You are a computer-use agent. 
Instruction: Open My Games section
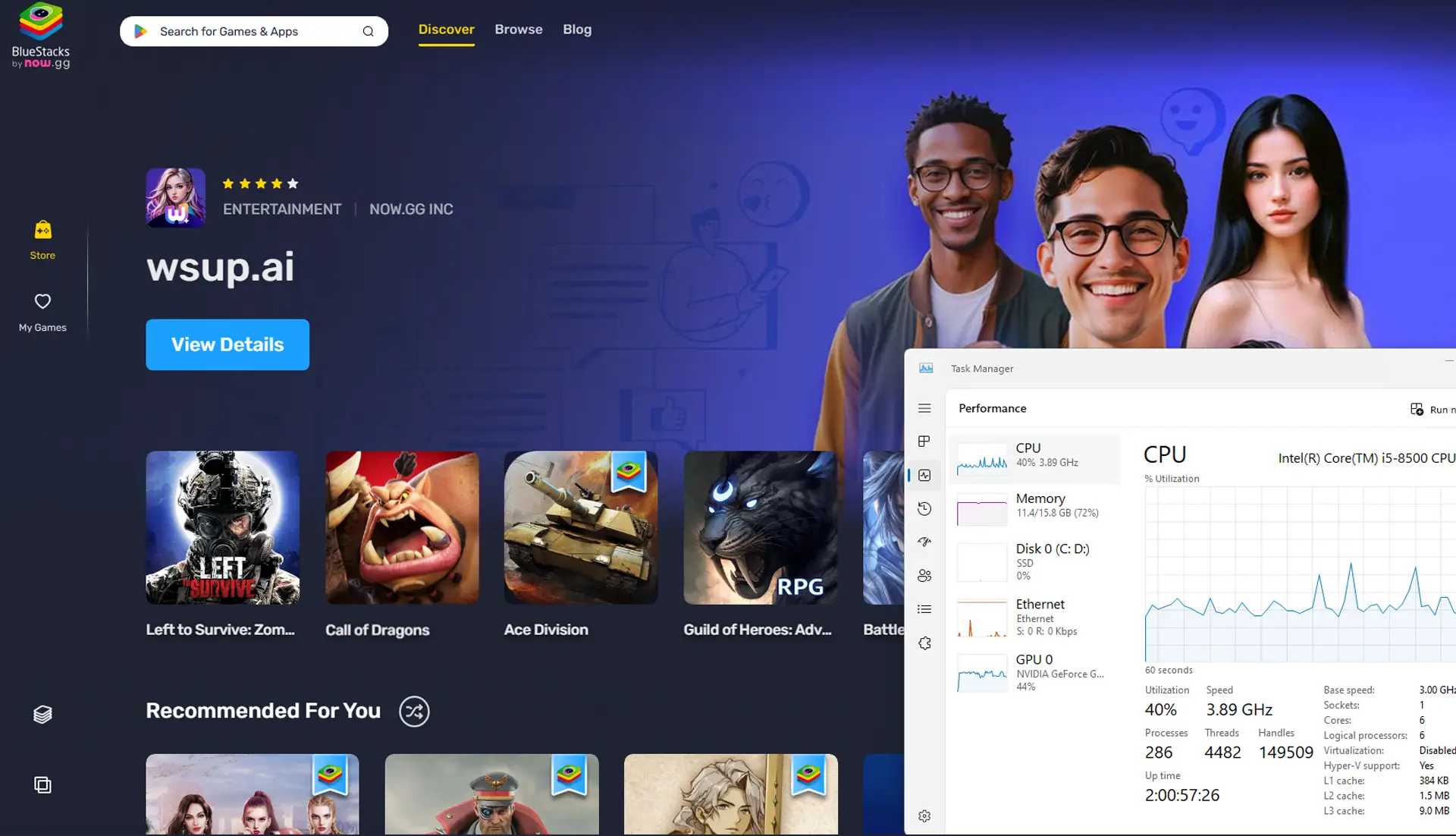pyautogui.click(x=42, y=312)
